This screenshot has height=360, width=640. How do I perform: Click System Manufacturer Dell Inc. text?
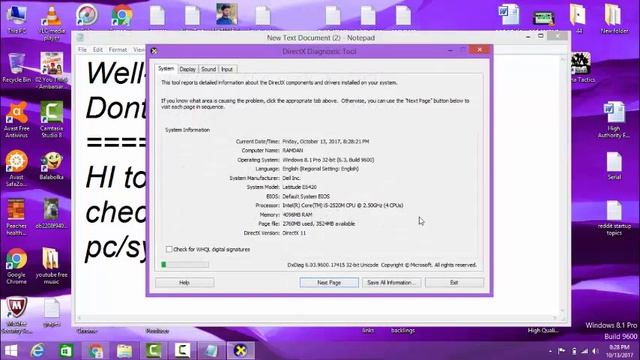point(291,178)
